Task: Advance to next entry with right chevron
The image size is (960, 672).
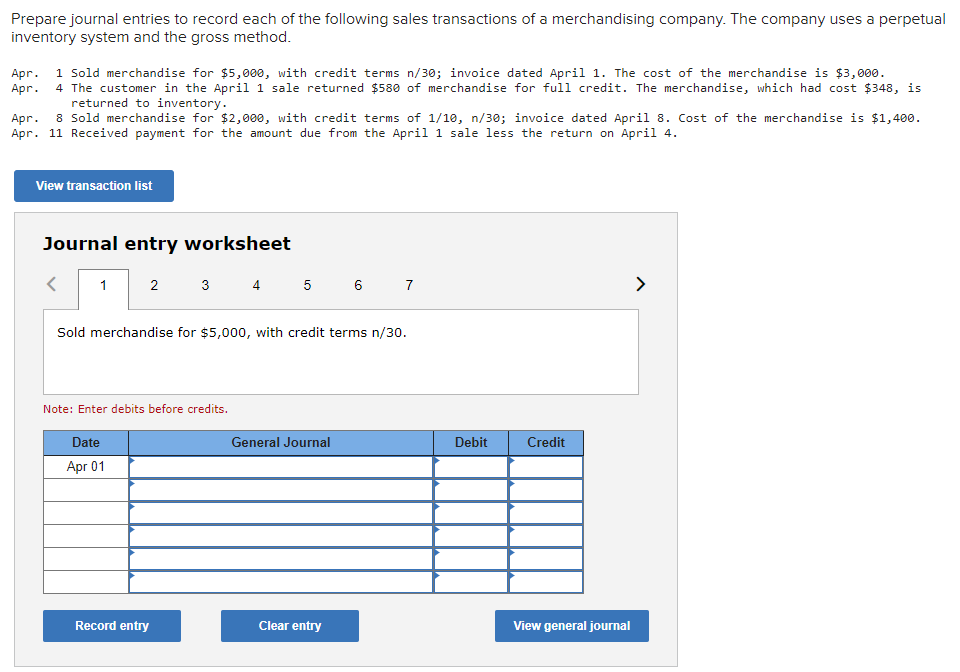Action: [x=640, y=284]
